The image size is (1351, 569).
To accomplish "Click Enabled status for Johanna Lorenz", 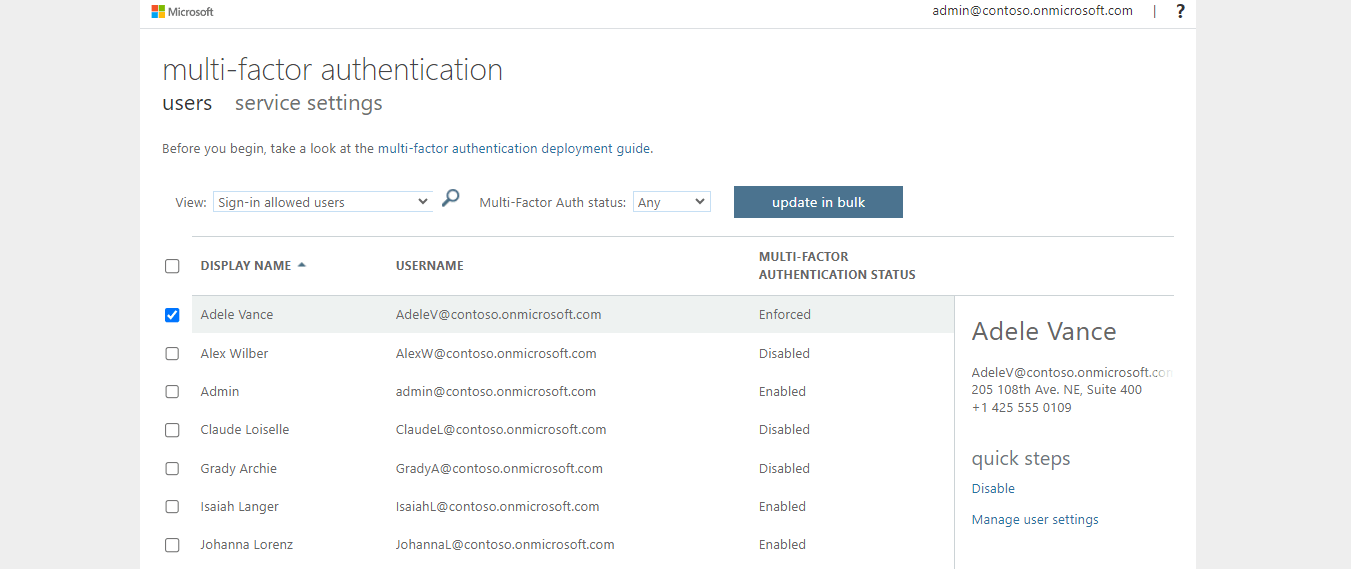I will coord(782,545).
